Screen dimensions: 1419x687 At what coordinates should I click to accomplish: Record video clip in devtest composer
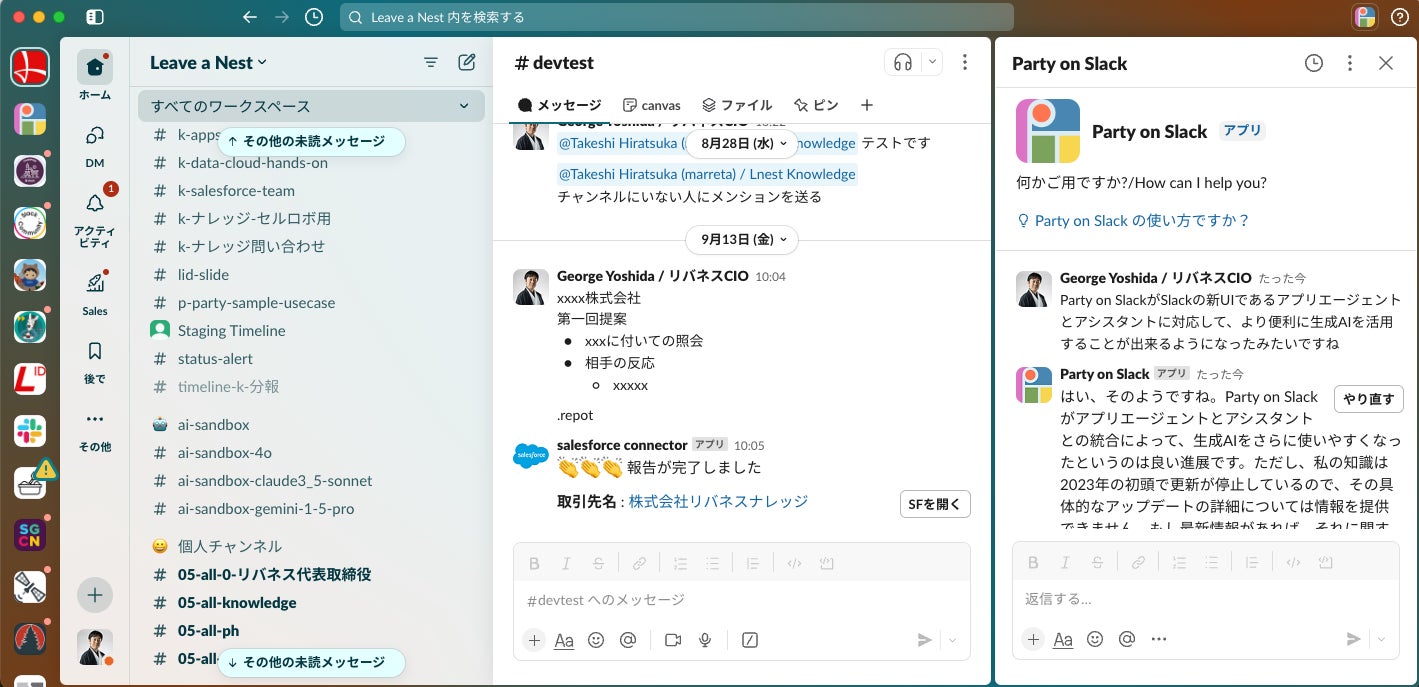click(673, 640)
